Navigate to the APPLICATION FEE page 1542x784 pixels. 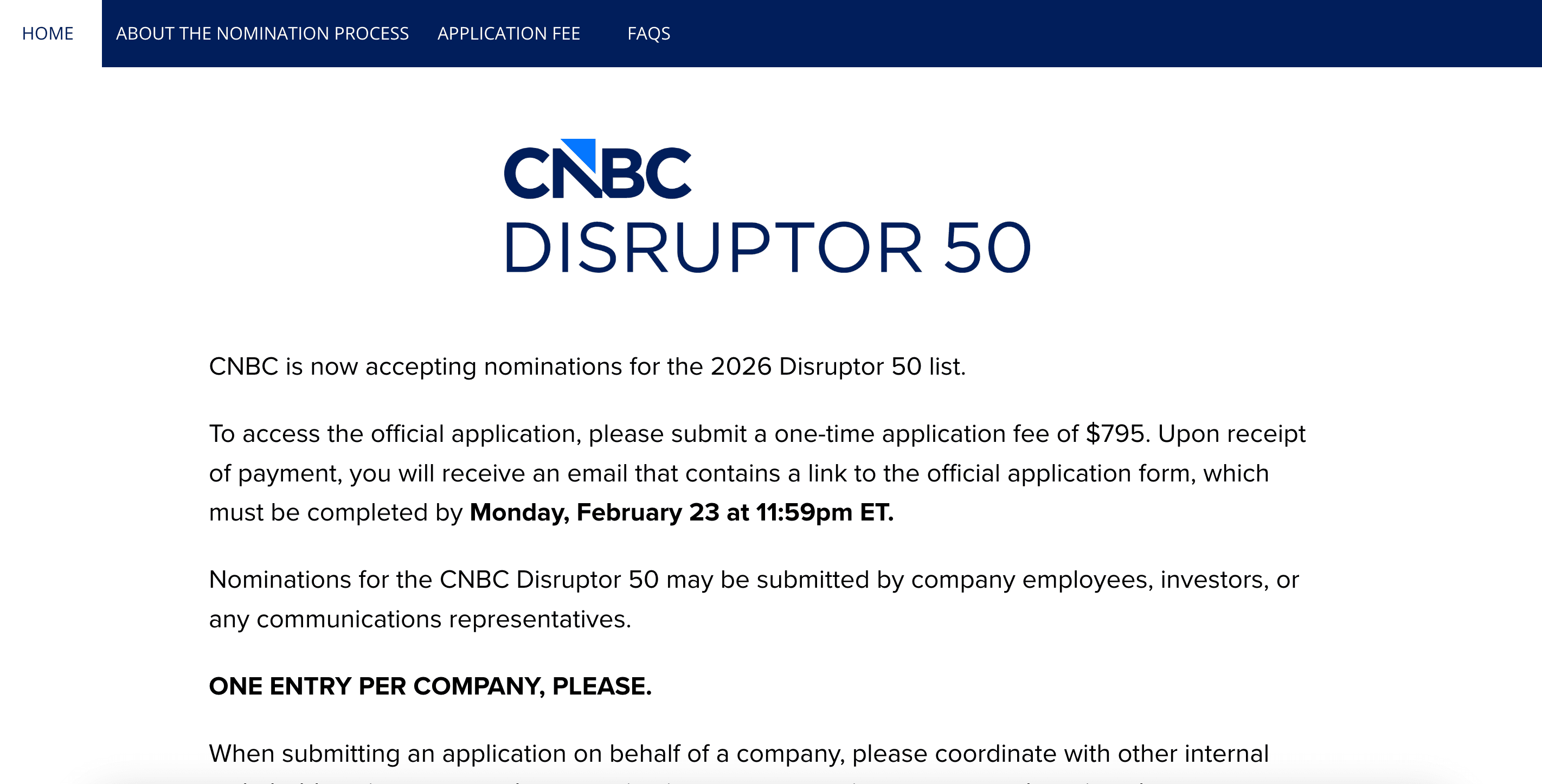click(509, 34)
